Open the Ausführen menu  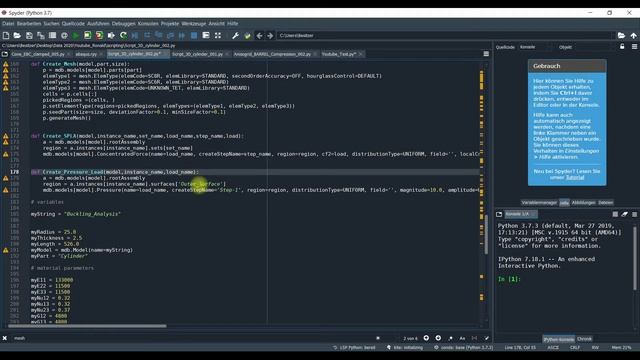(98, 24)
